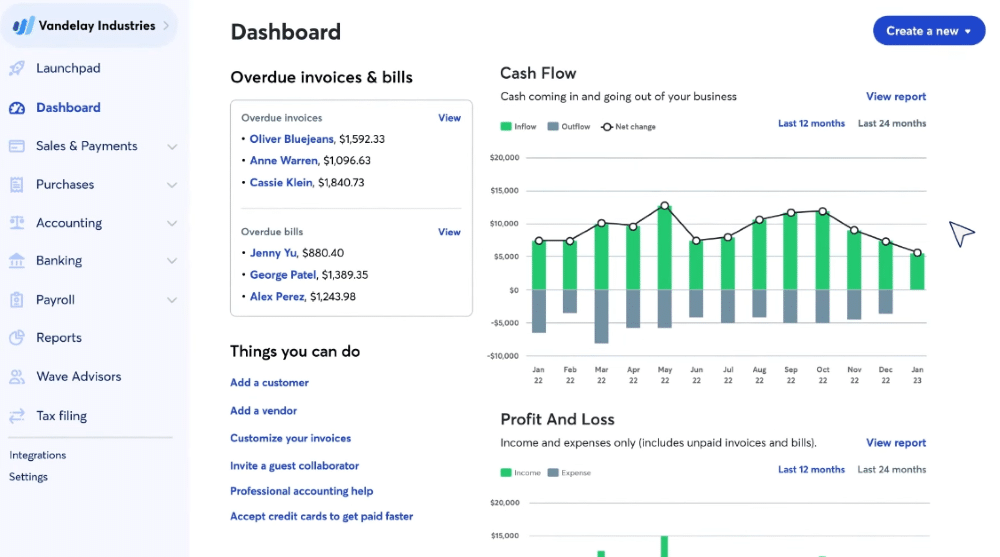Expand the Sales & Payments chevron
Image resolution: width=1000 pixels, height=557 pixels.
click(x=172, y=147)
